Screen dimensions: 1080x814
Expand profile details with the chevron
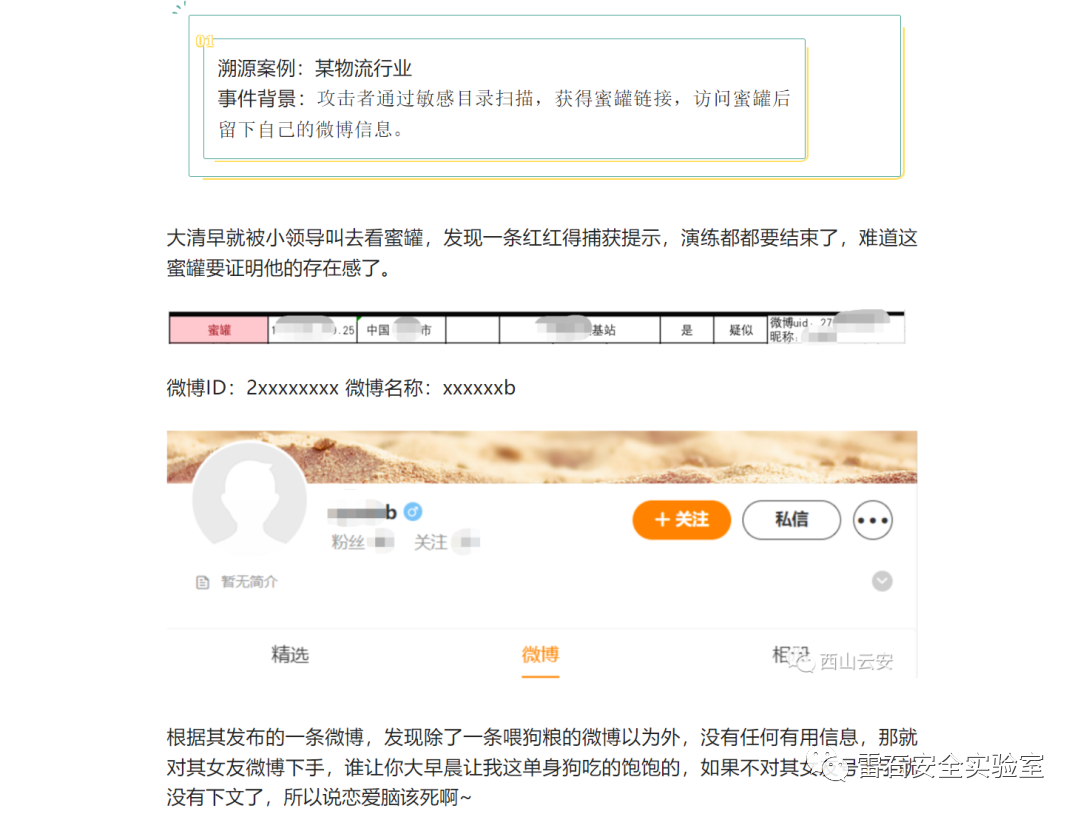[882, 581]
